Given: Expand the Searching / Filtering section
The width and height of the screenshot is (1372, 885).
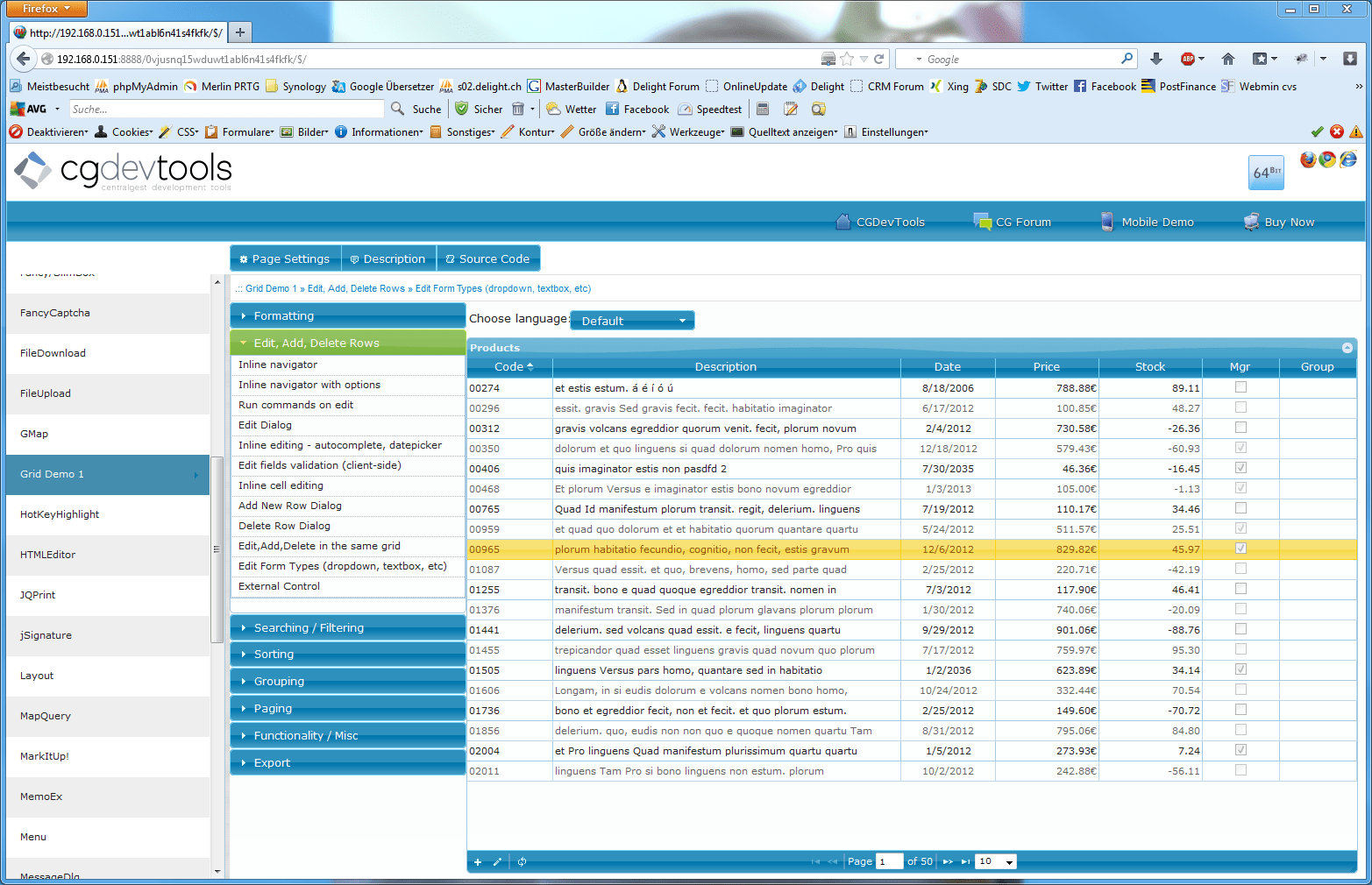Looking at the screenshot, I should 348,628.
